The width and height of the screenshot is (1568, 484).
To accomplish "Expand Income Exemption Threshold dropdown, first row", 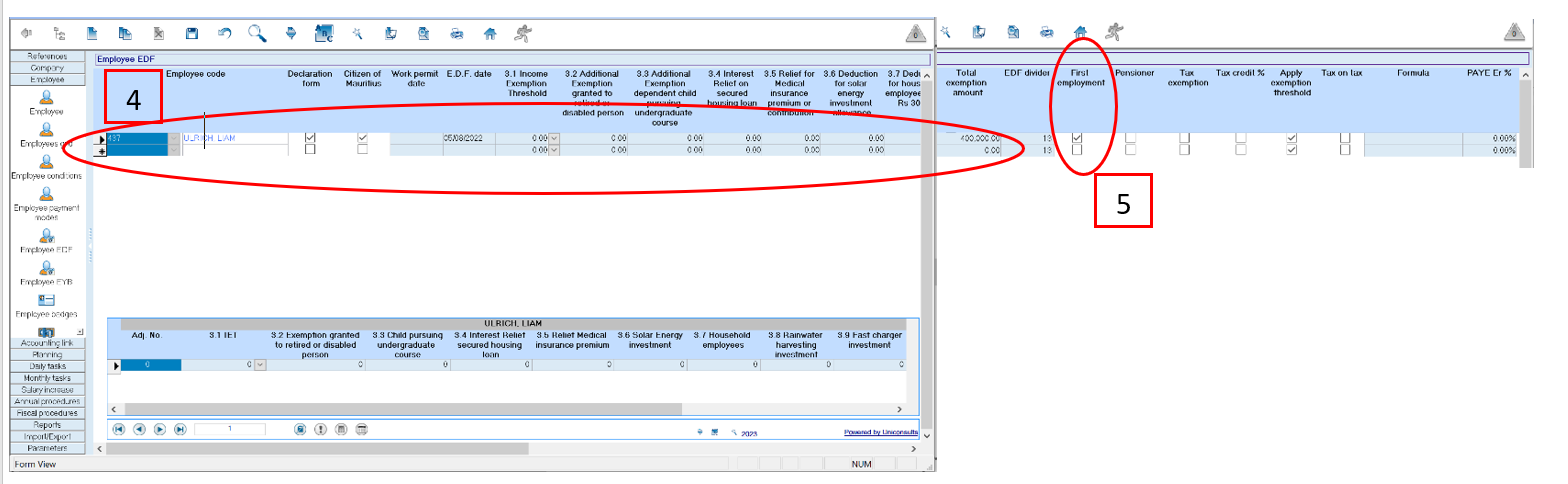I will (x=554, y=138).
